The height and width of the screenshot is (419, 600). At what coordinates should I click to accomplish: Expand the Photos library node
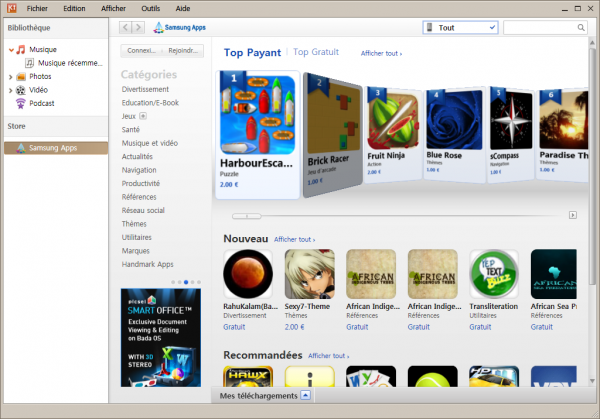[x=10, y=76]
